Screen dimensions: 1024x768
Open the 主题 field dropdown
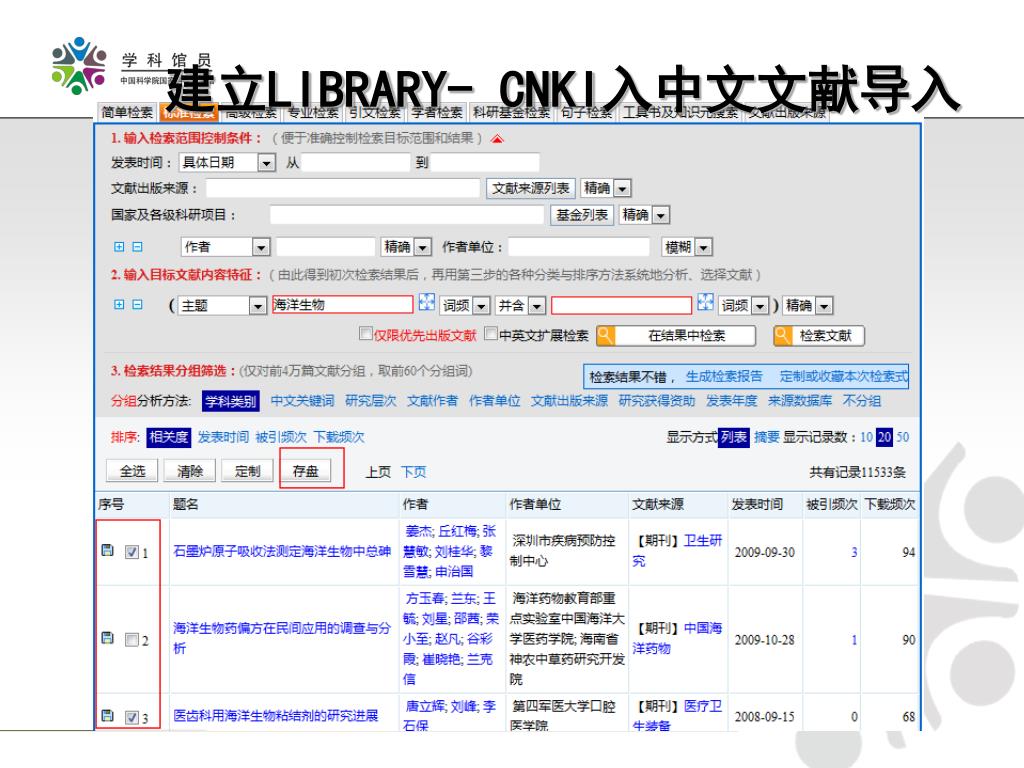tap(258, 306)
